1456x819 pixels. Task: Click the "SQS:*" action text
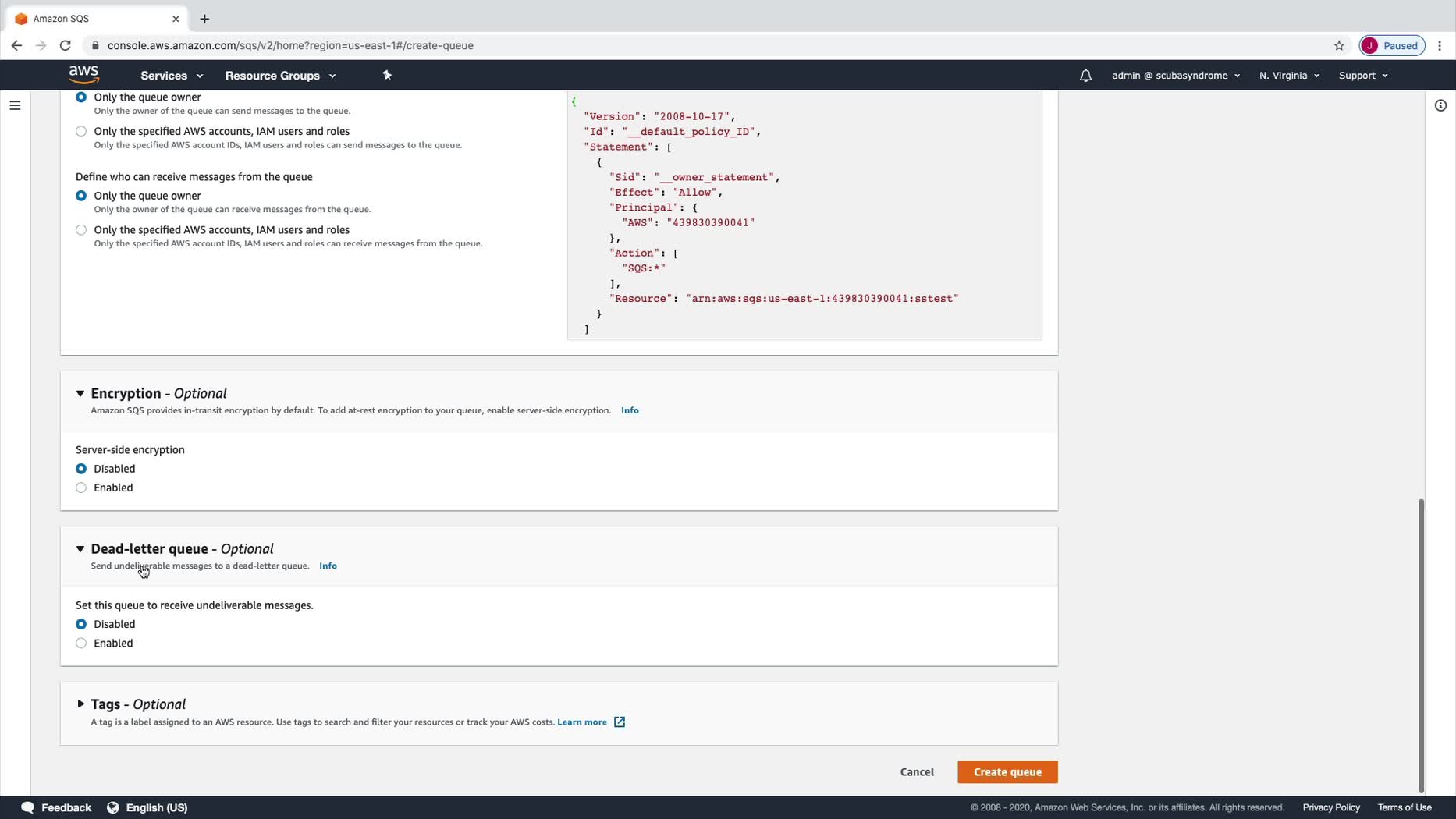644,268
